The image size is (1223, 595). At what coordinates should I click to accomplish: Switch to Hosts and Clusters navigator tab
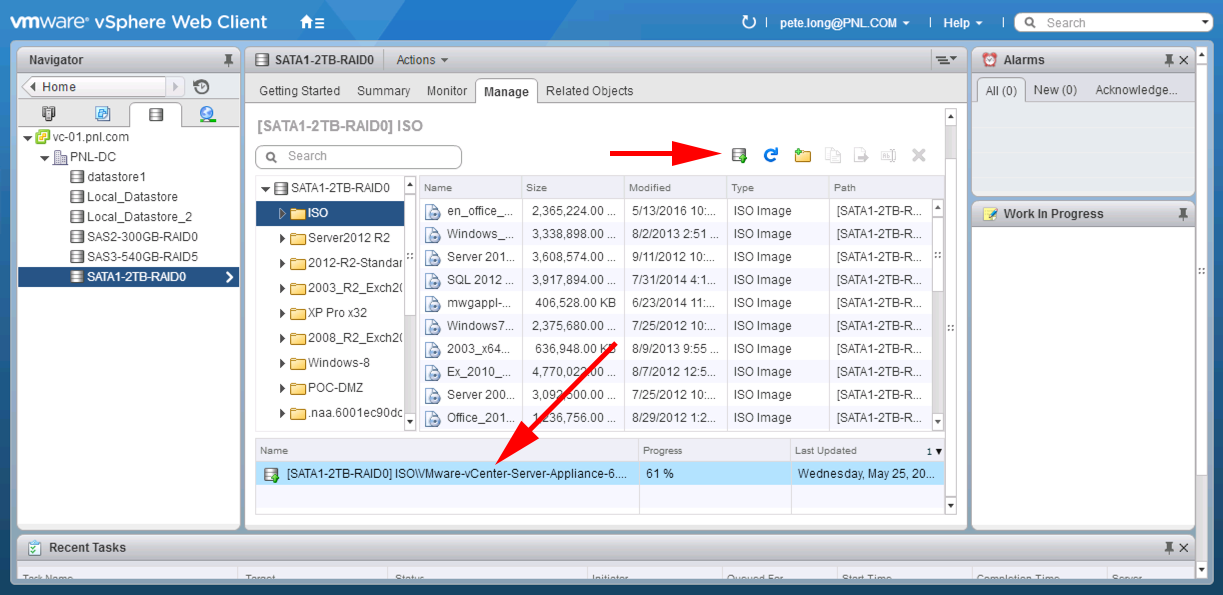(48, 114)
